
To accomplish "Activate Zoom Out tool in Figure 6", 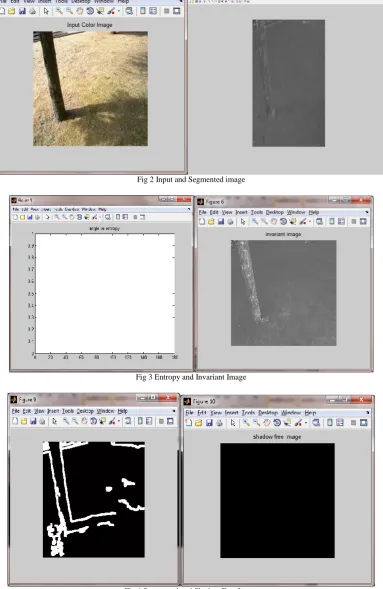I will pos(264,222).
